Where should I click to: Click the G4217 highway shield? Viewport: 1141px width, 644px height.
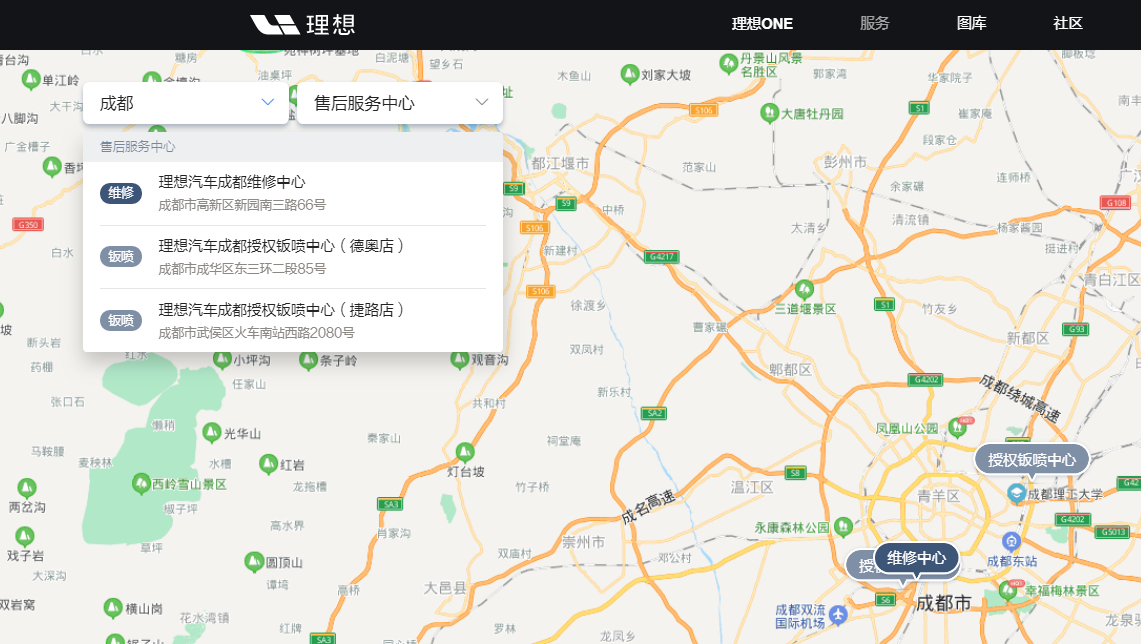tap(662, 256)
